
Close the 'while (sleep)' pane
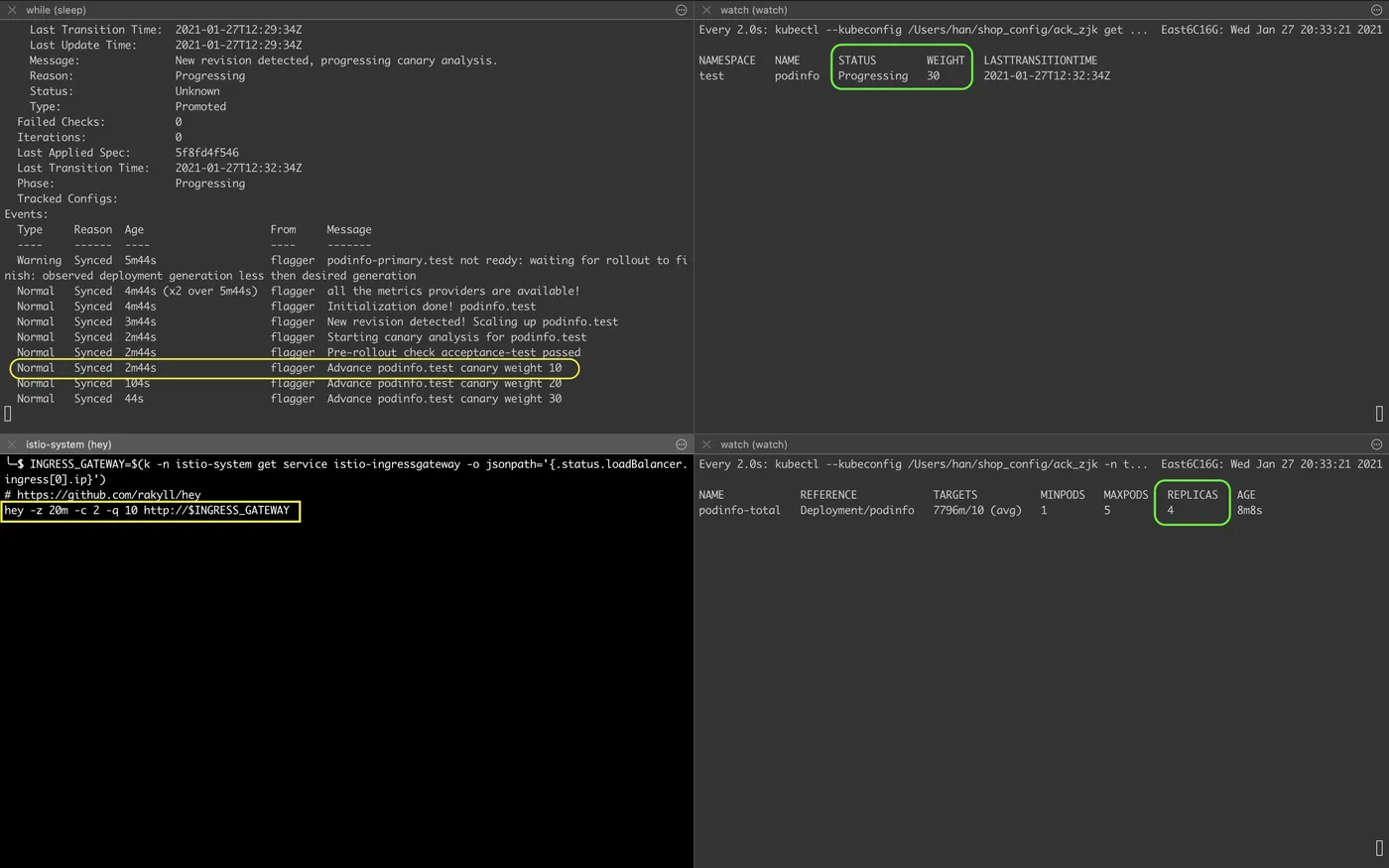click(12, 10)
